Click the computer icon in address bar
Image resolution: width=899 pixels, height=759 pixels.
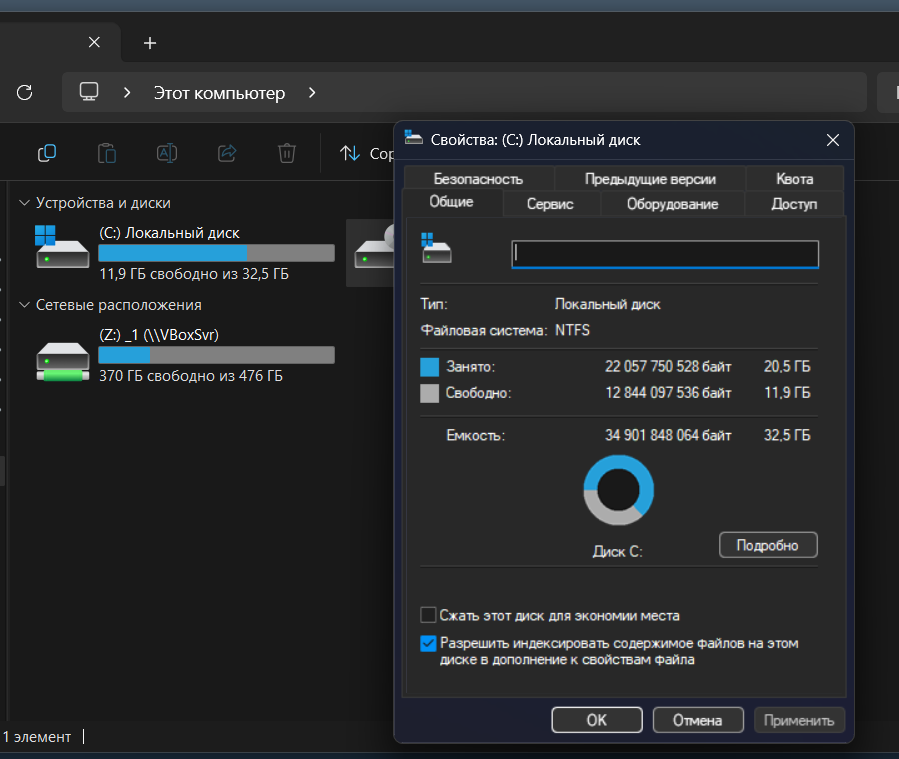coord(89,92)
